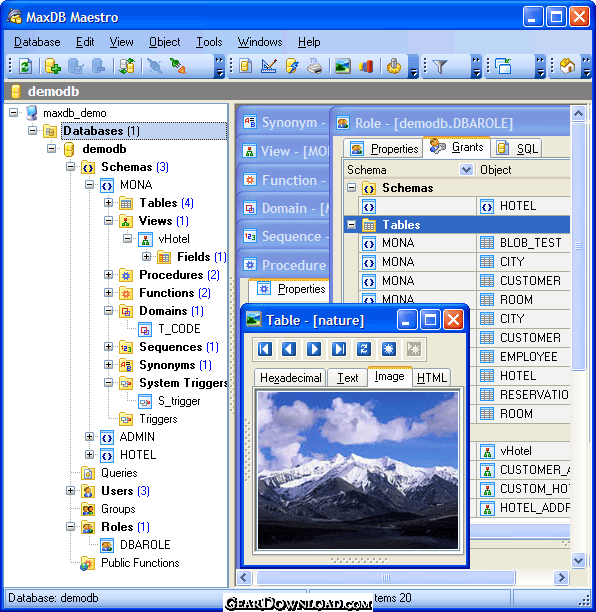Image resolution: width=596 pixels, height=612 pixels.
Task: Open the Schema column dropdown arrow
Action: [466, 170]
